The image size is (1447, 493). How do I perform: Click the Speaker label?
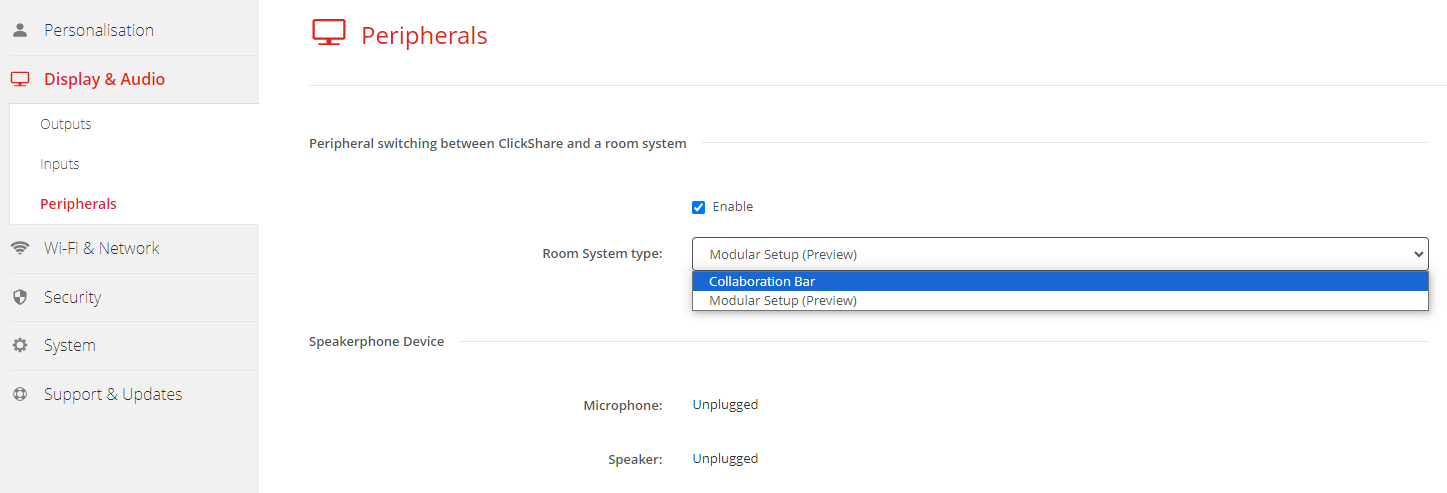(635, 460)
